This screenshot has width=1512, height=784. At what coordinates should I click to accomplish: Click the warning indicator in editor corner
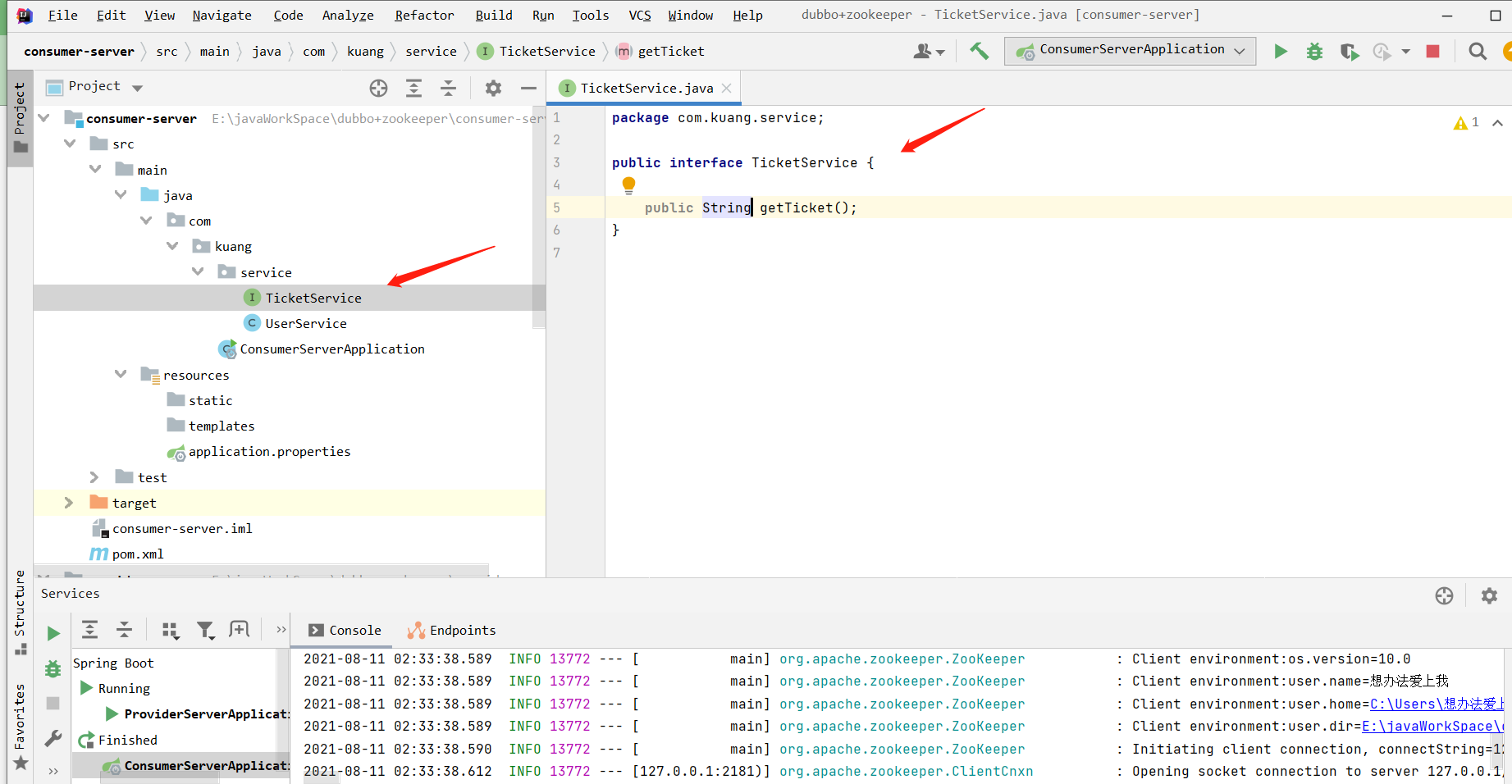pyautogui.click(x=1466, y=122)
